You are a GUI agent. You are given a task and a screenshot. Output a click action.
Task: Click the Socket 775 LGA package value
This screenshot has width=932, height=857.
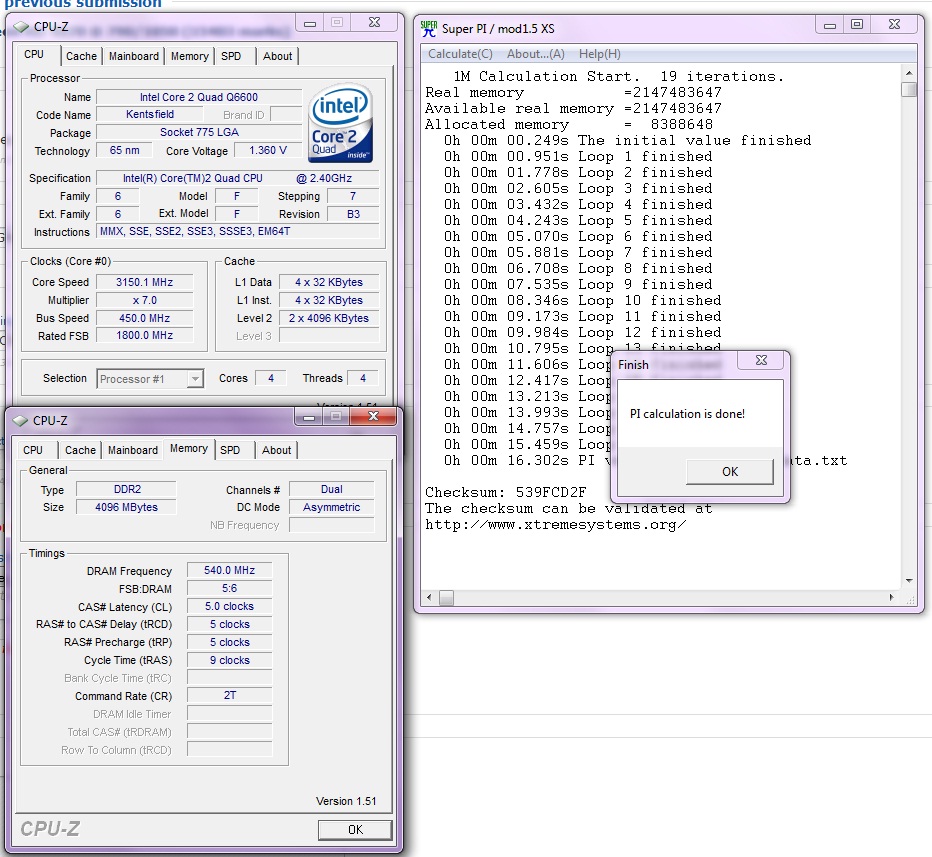(199, 132)
